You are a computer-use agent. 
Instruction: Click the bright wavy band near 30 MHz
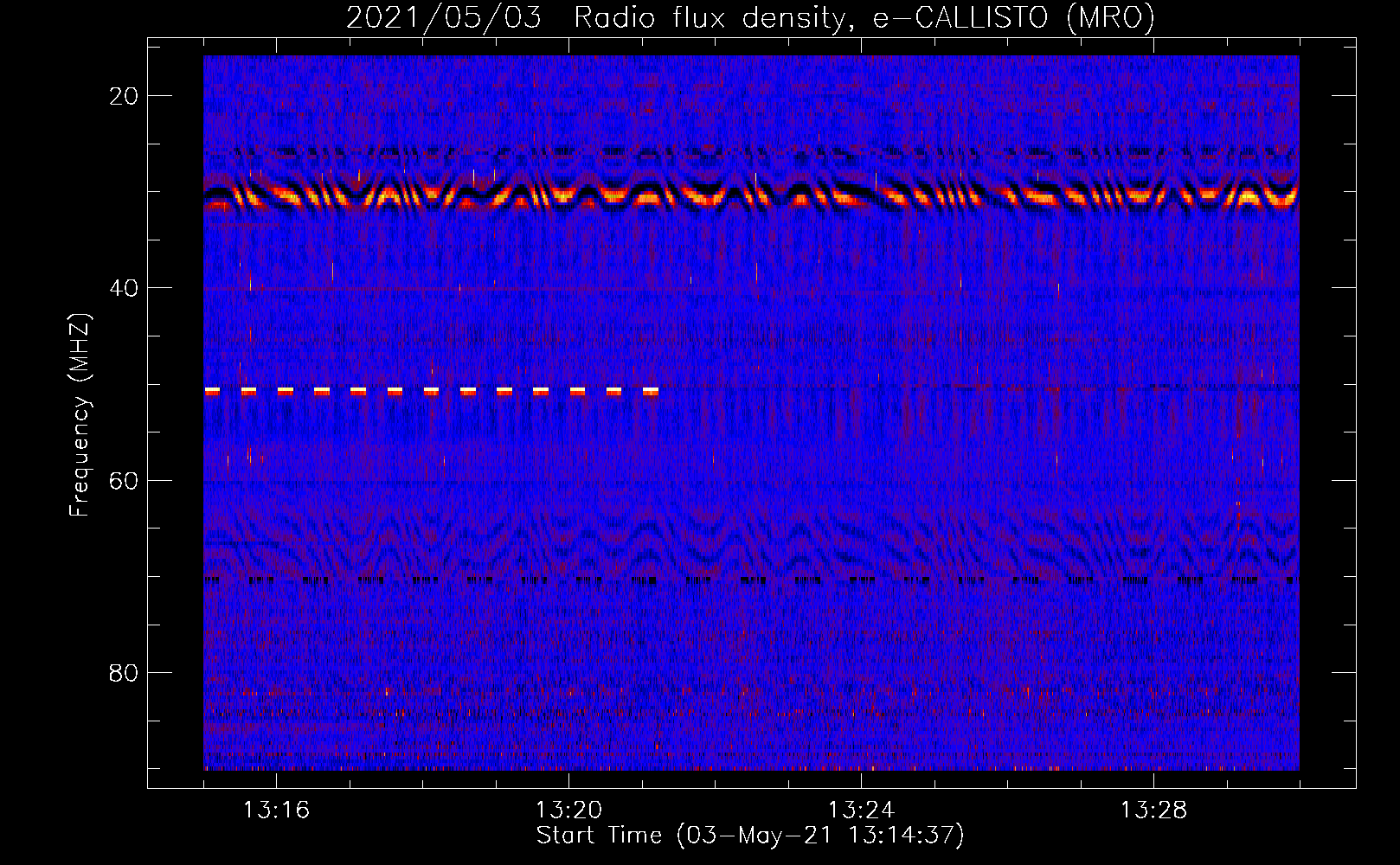751,197
